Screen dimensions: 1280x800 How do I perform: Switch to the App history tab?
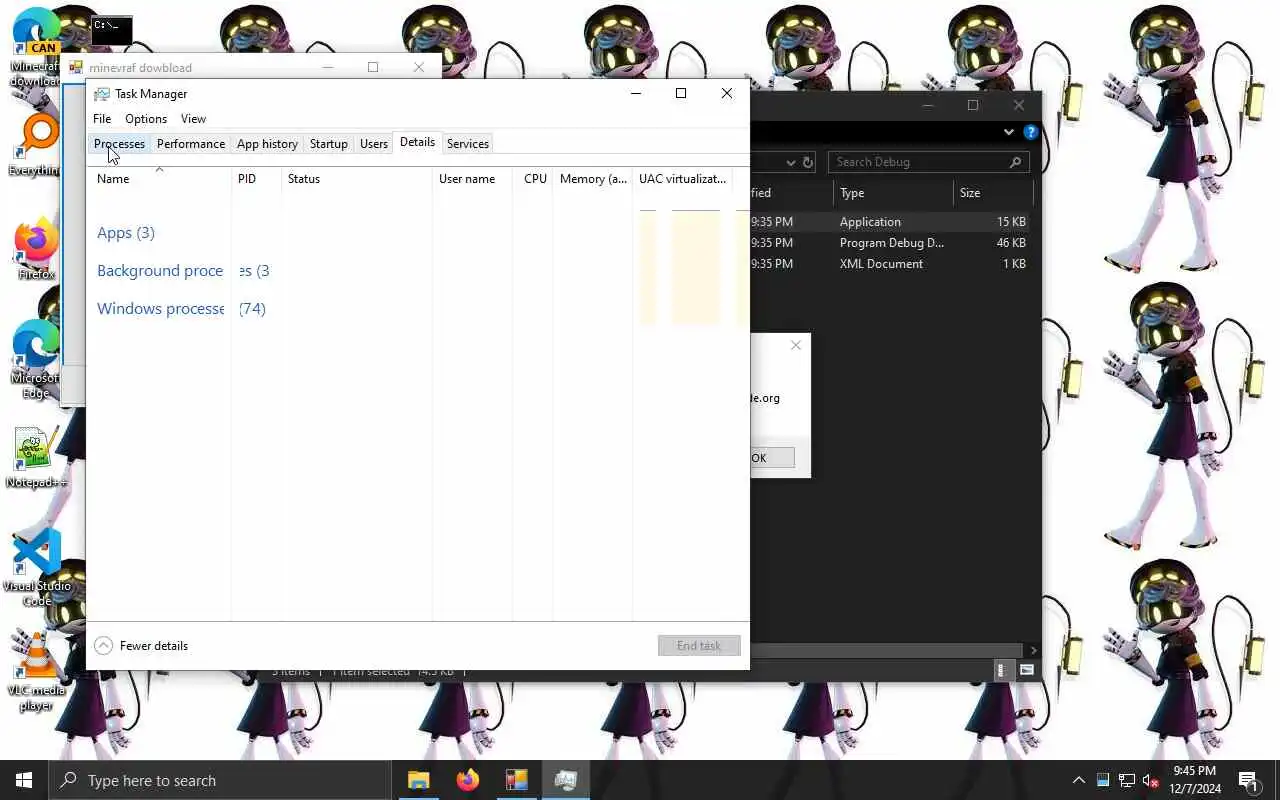[267, 144]
